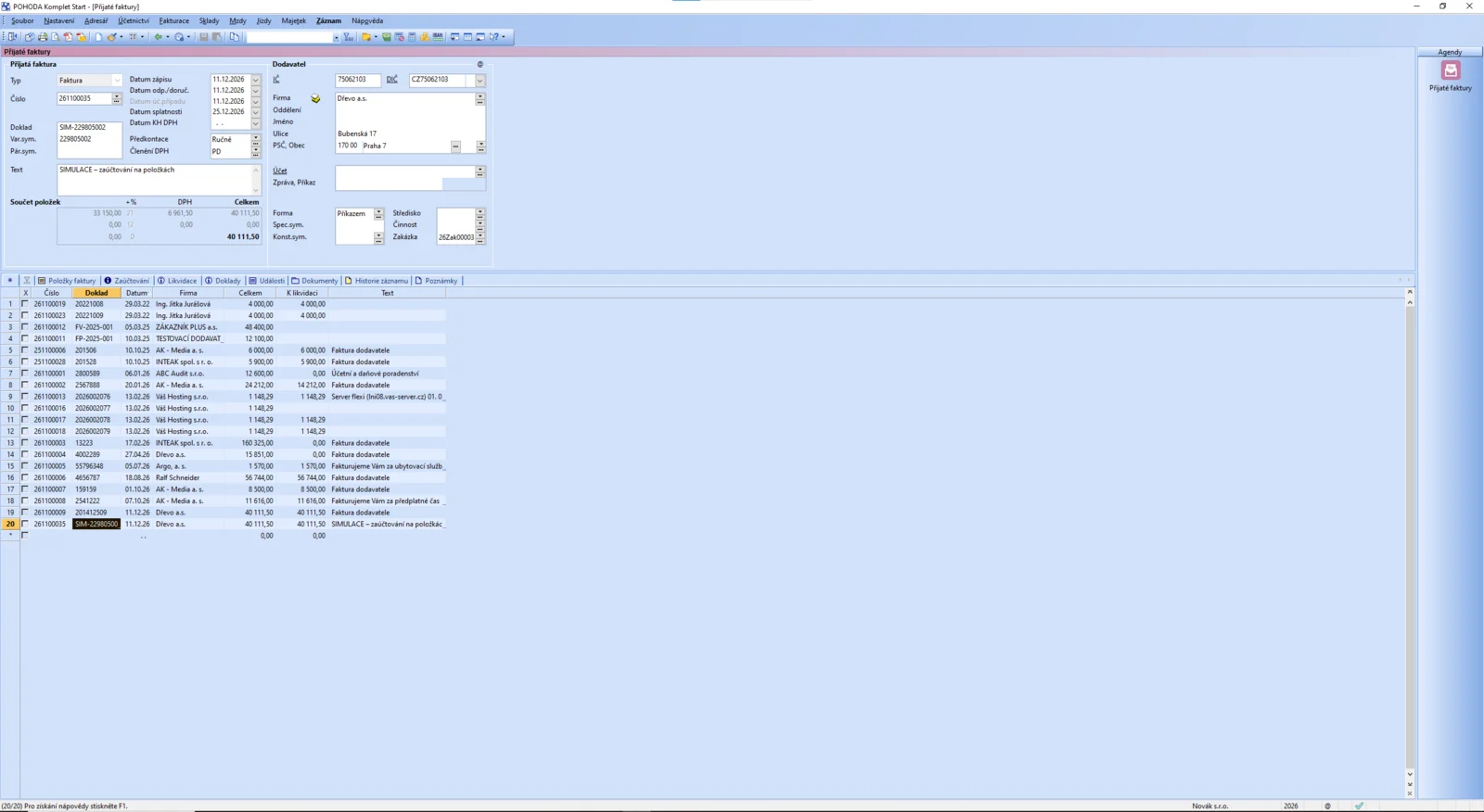
Task: Sort by the Firma column header
Action: point(188,293)
